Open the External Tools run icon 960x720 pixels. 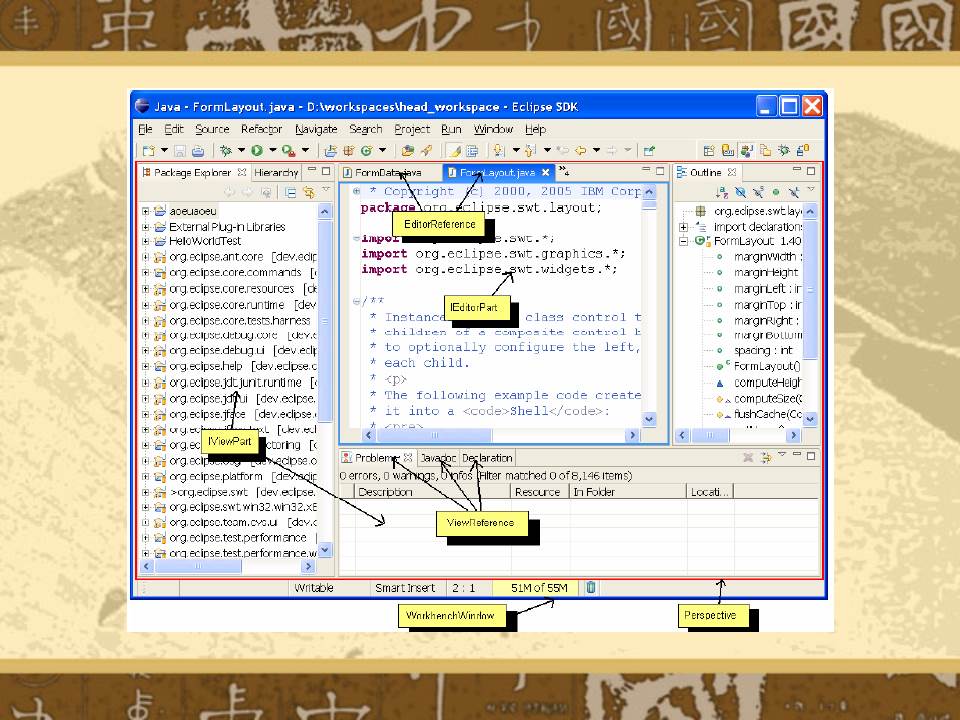point(288,151)
